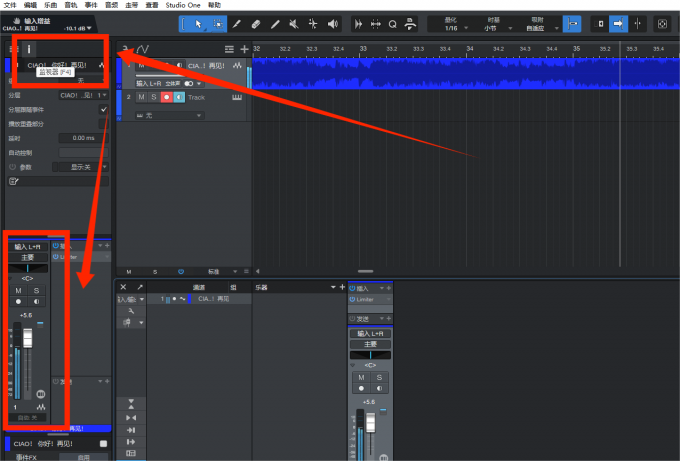Open the mixer wrench settings icon

coord(131,311)
